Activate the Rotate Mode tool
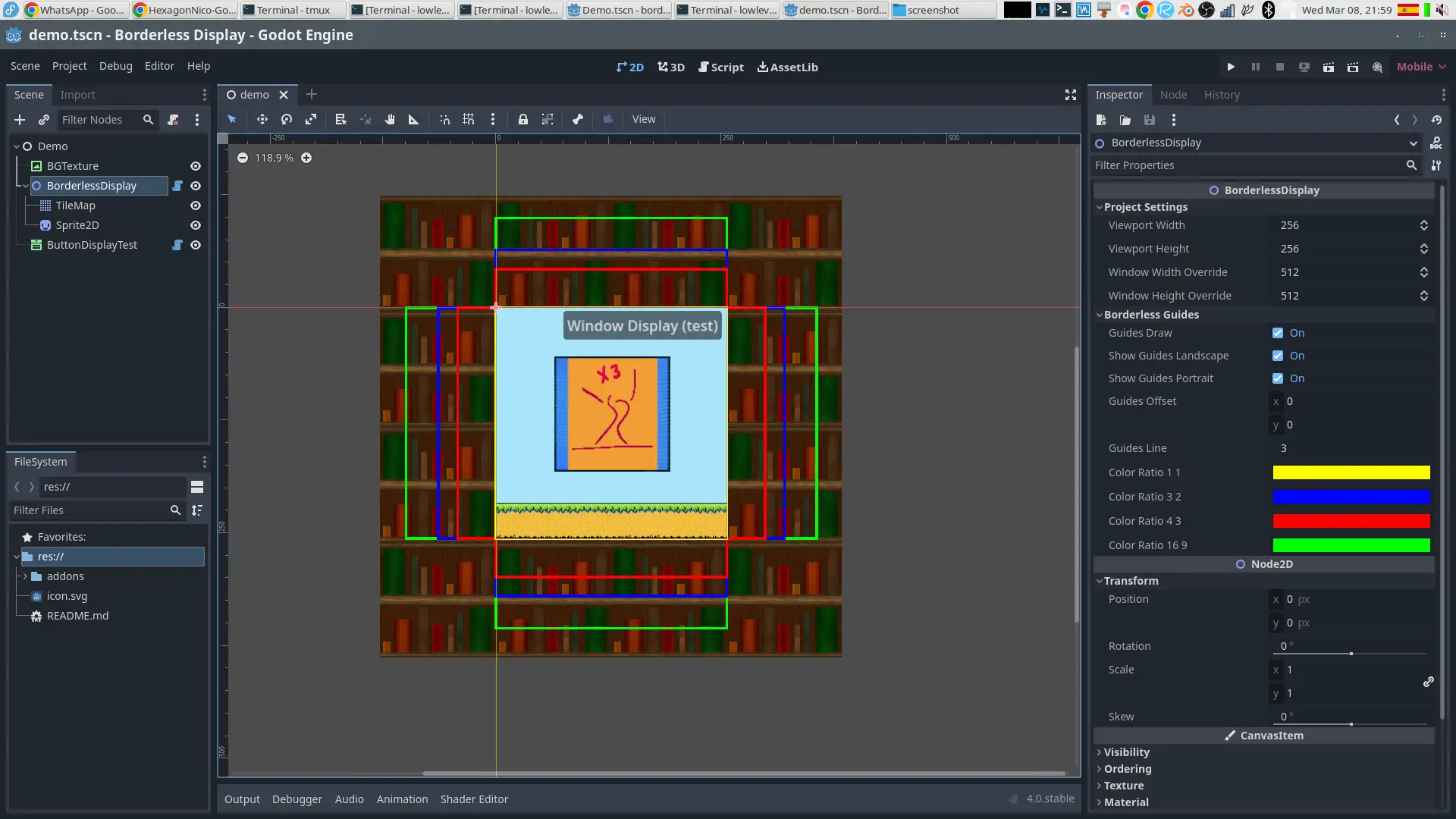This screenshot has width=1456, height=819. coord(287,119)
